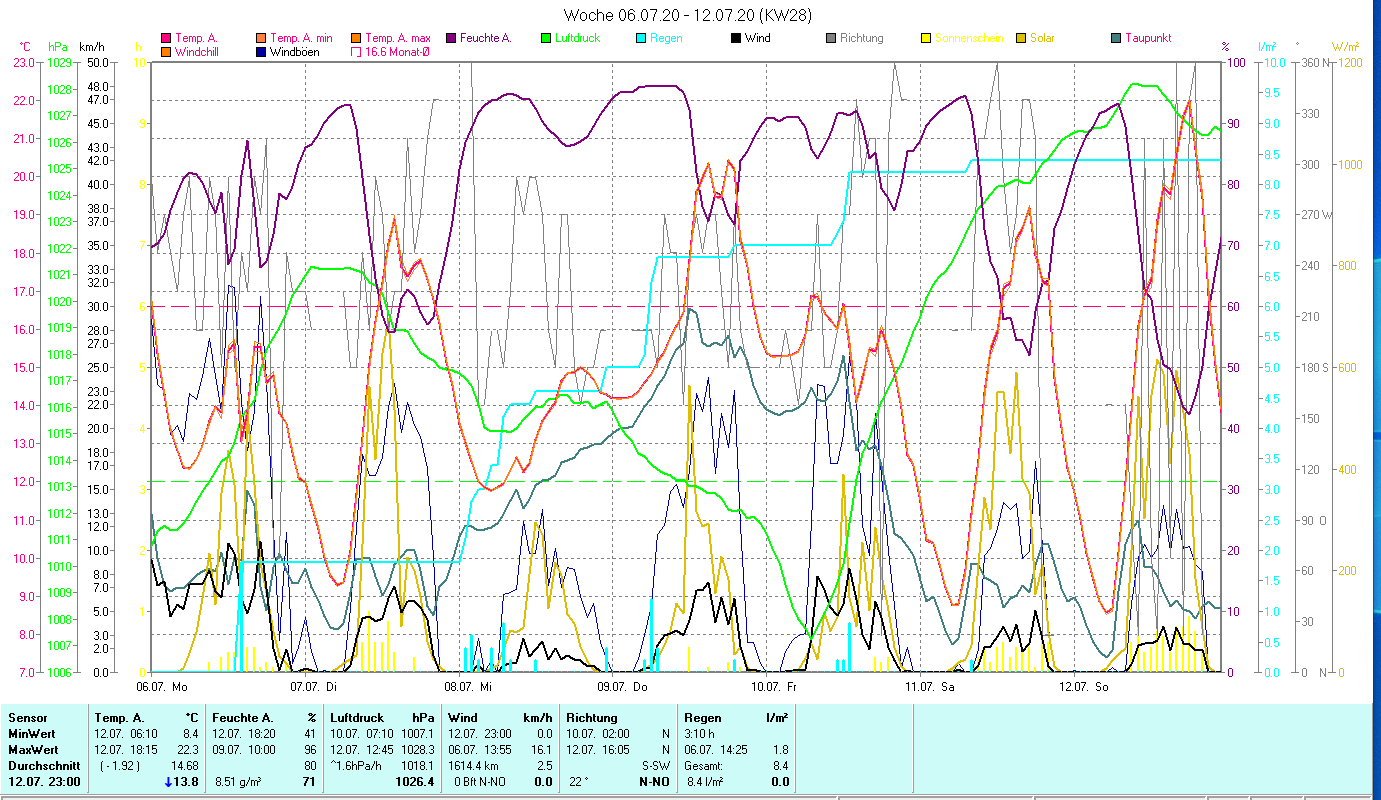
Task: Click the black Wind legend swatch
Action: pos(735,38)
